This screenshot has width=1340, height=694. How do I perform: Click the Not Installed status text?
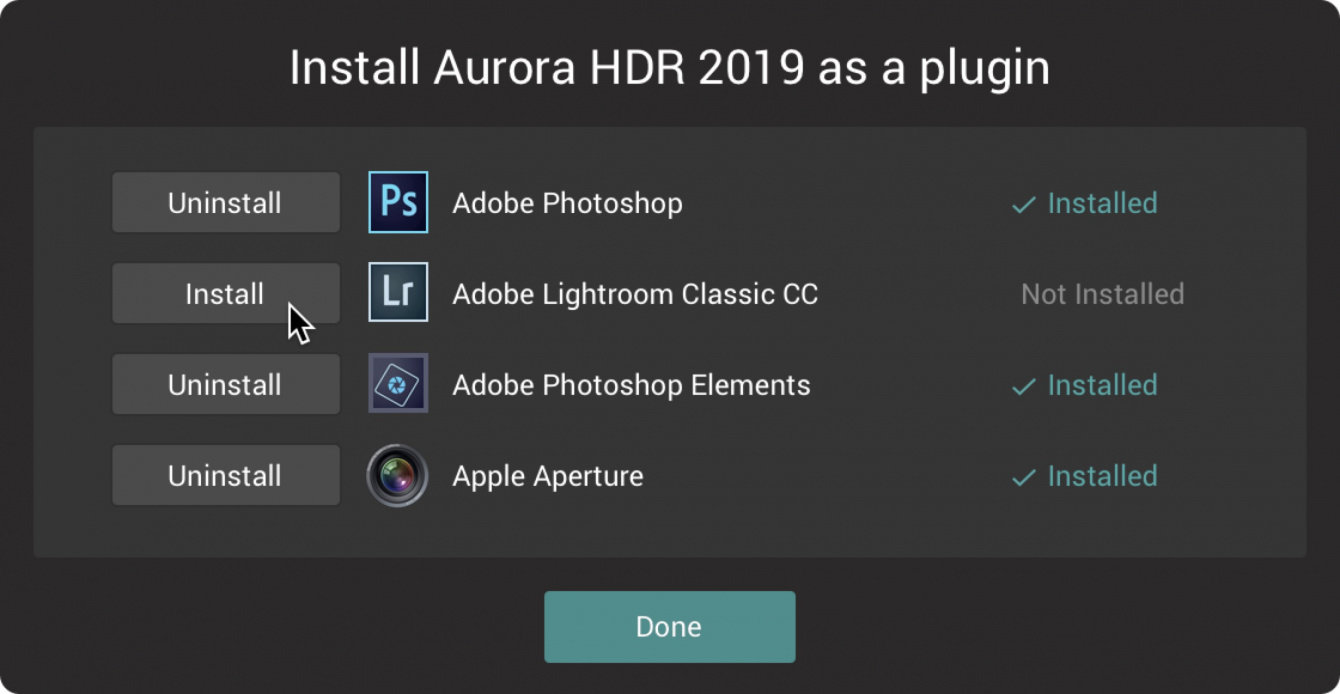pyautogui.click(x=1102, y=294)
